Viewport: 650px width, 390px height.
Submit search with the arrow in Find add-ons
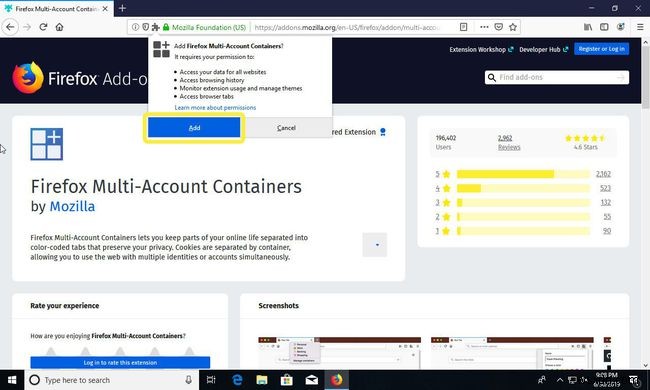tap(621, 78)
